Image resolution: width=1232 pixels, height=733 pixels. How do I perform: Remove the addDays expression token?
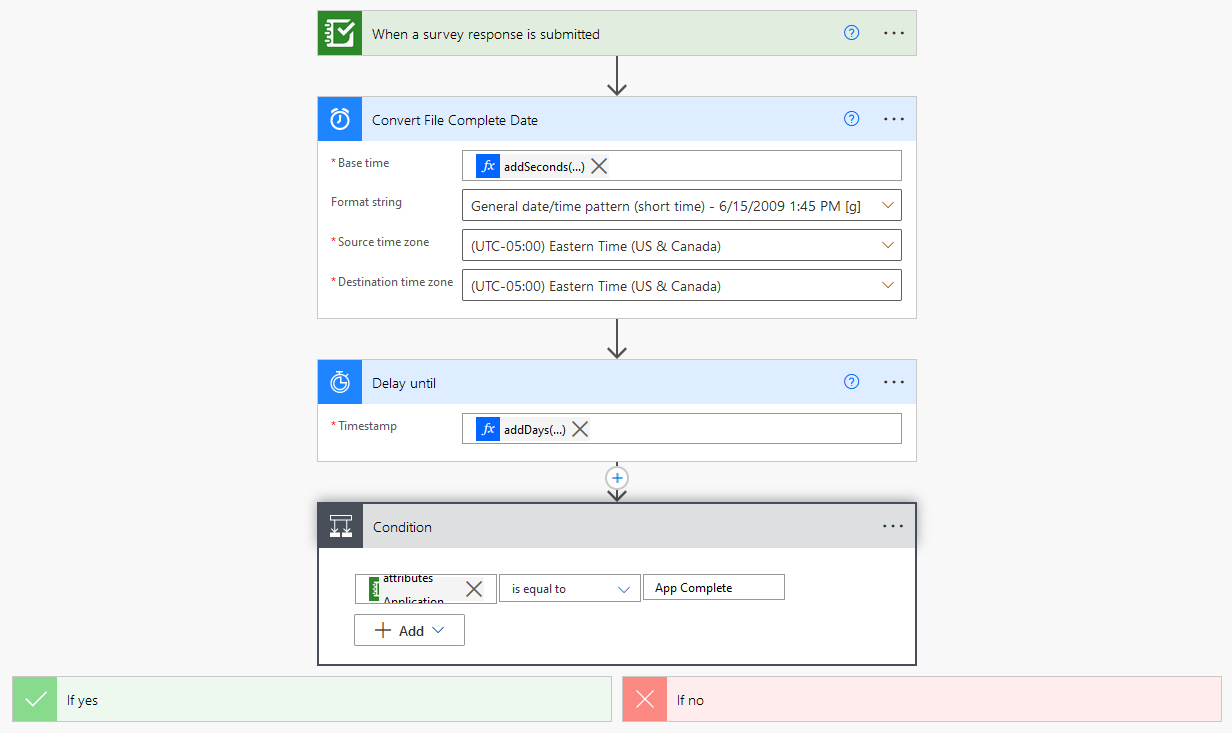[579, 429]
